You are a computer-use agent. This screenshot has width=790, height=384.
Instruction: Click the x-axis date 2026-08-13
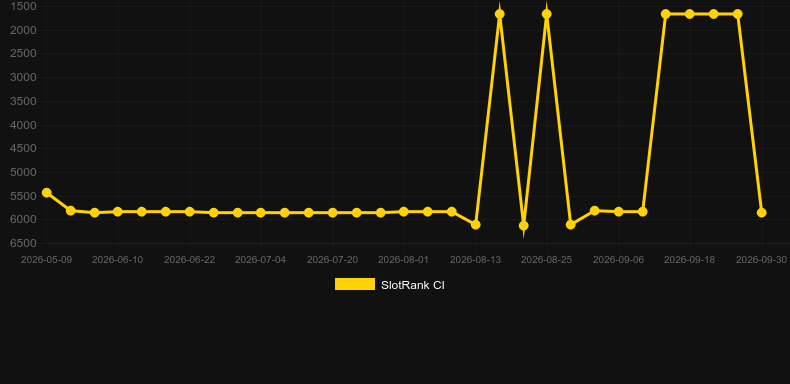tap(475, 260)
